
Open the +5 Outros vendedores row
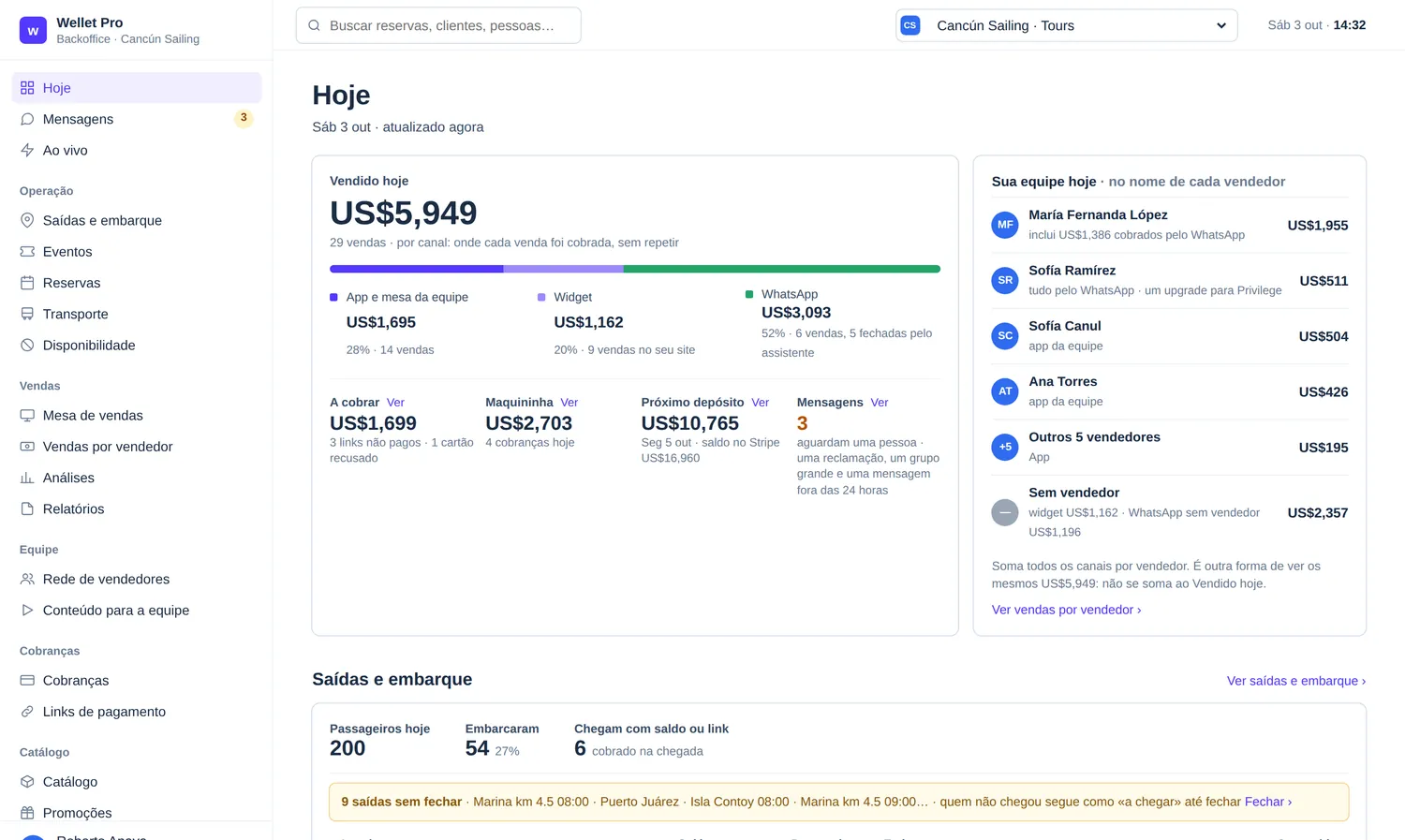[1170, 448]
